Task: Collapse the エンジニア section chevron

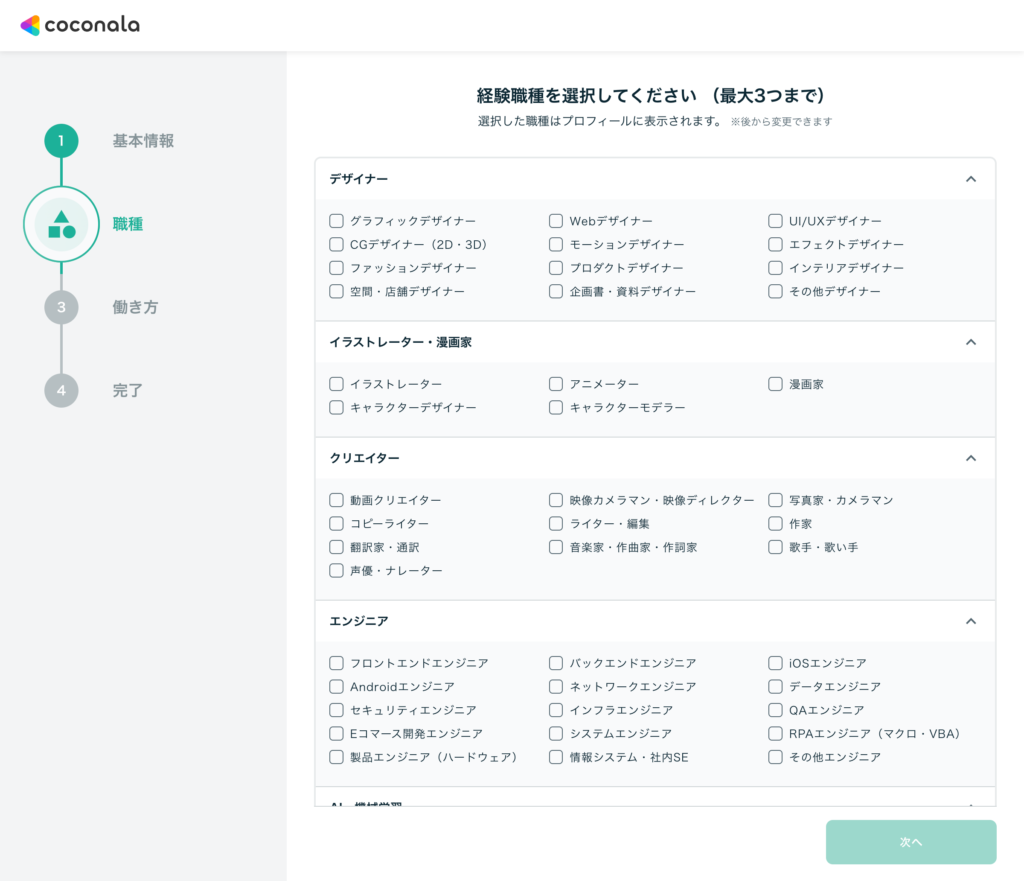Action: (970, 621)
